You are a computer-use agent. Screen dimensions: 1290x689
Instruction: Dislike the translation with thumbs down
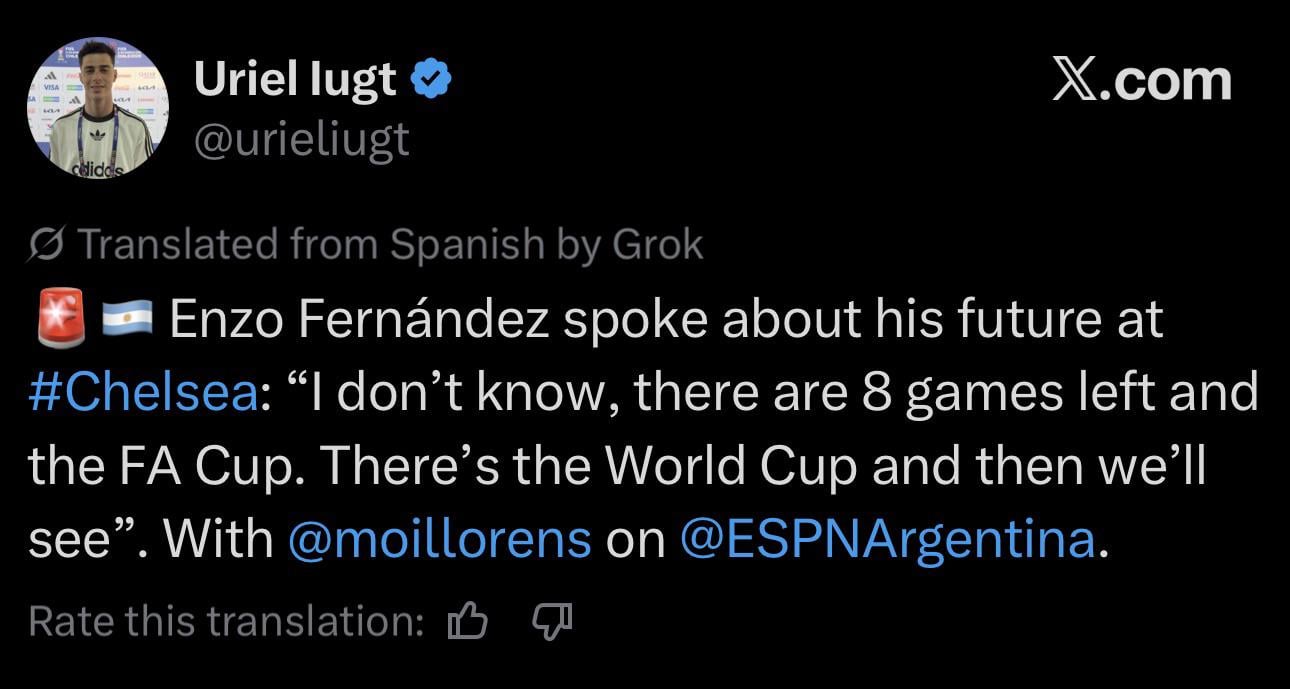point(550,622)
